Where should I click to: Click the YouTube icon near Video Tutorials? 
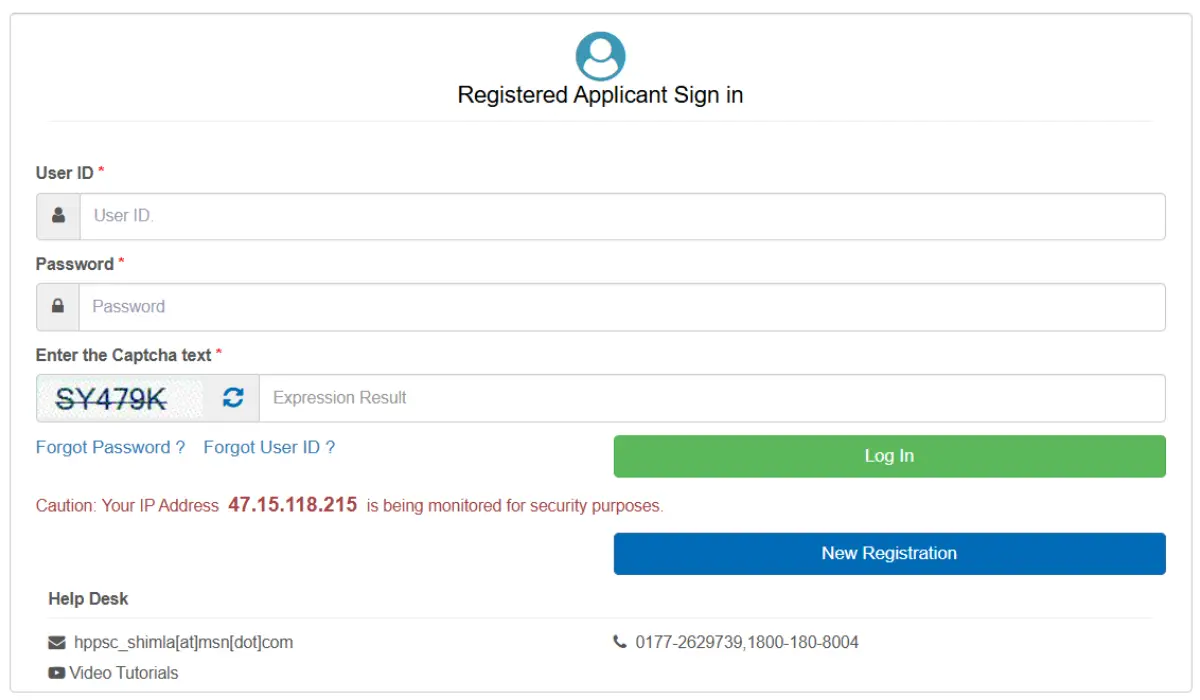(57, 673)
